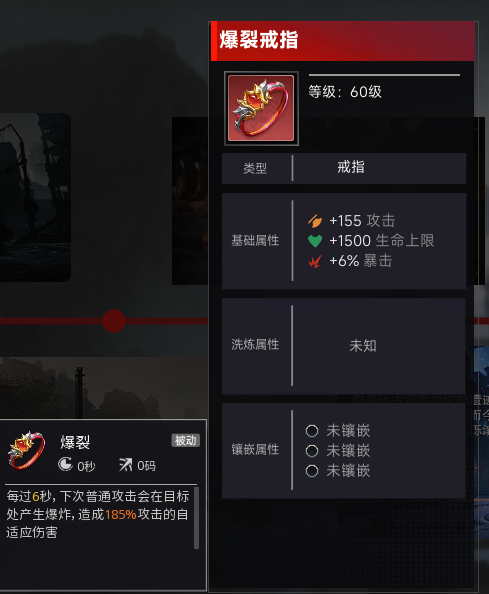This screenshot has height=594, width=489.
Task: Click the green heart health icon
Action: tap(315, 241)
